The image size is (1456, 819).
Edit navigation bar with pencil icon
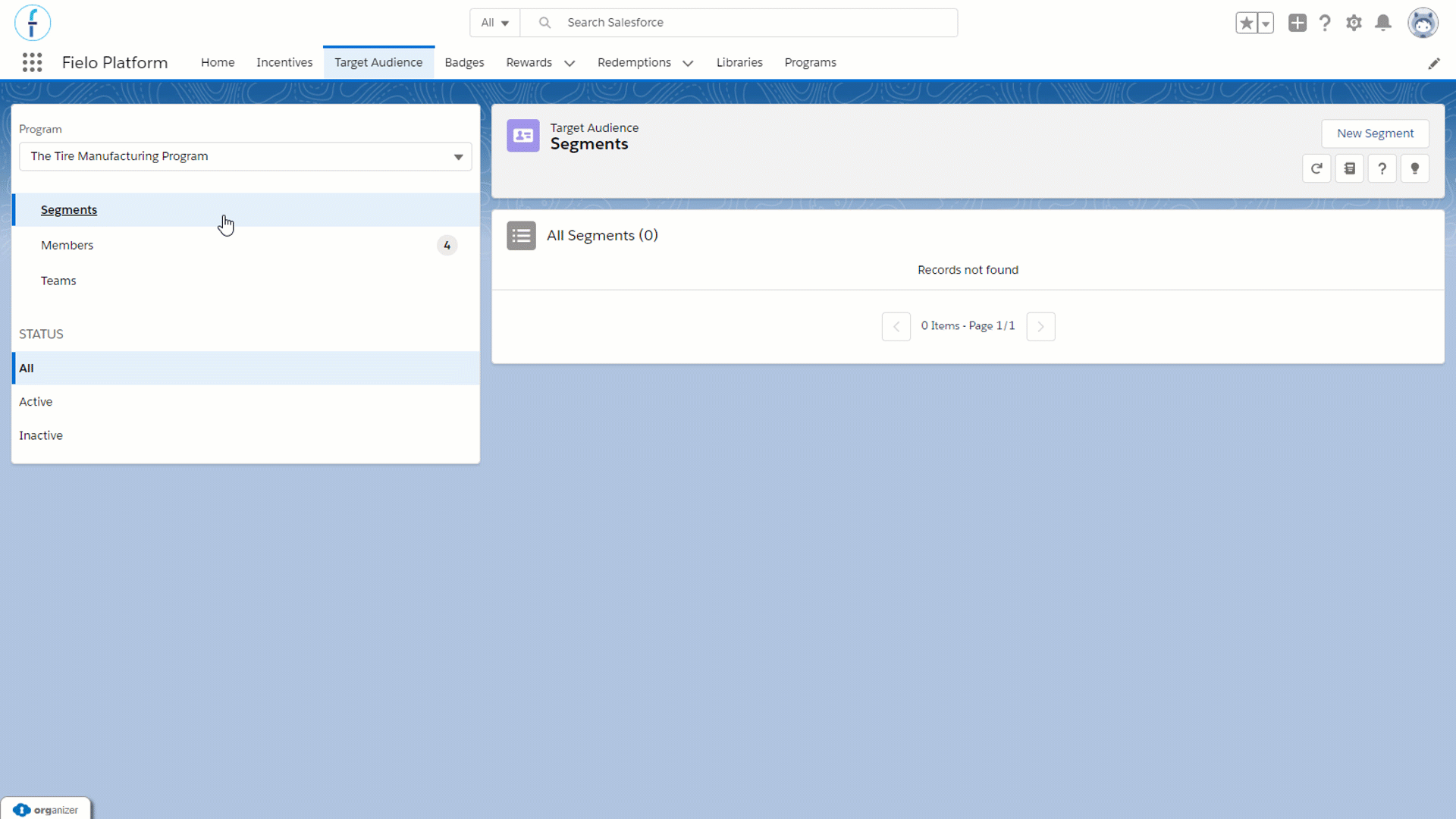(1434, 64)
